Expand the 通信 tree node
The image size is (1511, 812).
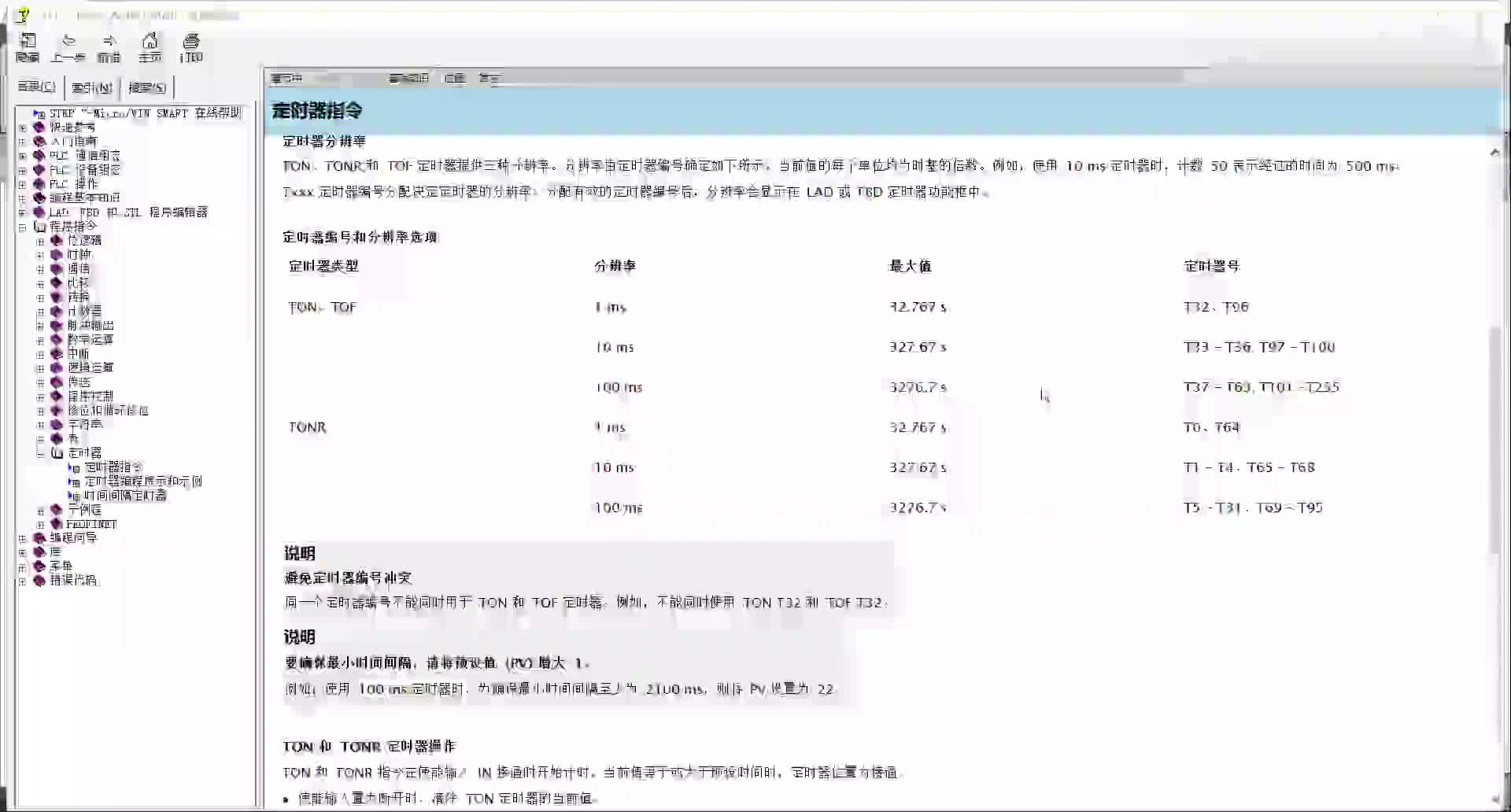[x=40, y=269]
